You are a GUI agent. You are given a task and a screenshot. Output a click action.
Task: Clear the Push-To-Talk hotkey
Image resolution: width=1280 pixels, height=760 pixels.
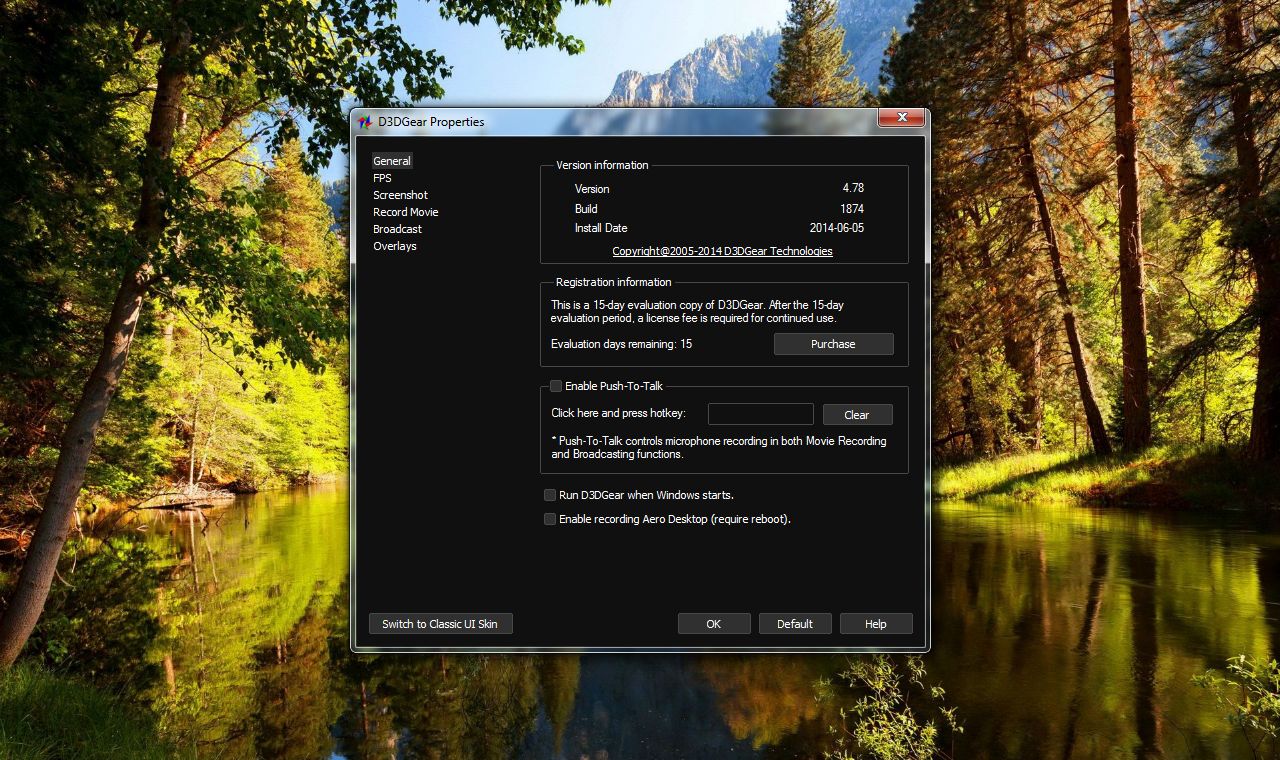(x=857, y=415)
